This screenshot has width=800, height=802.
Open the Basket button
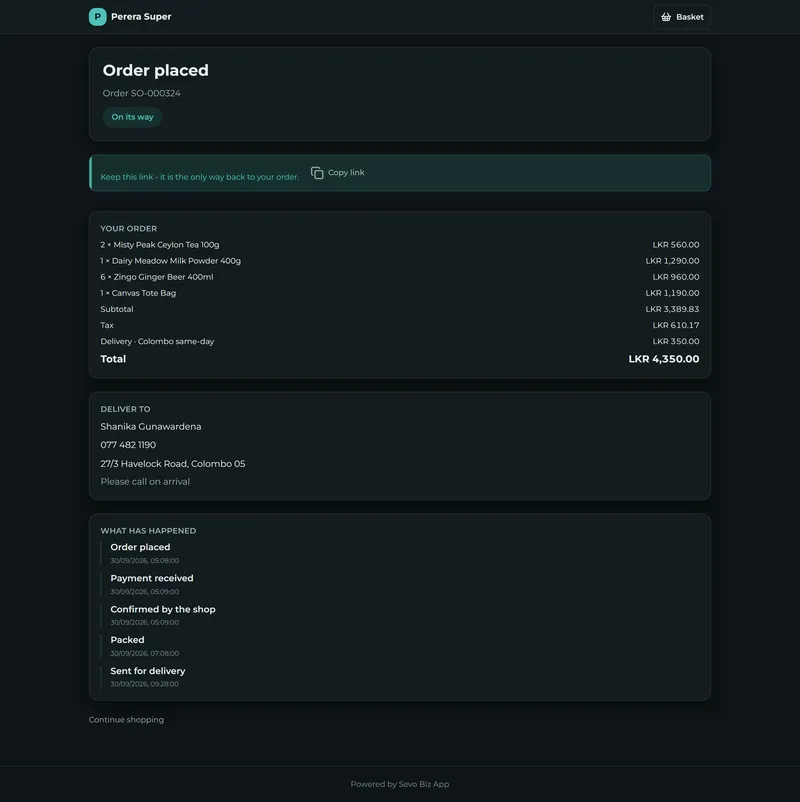[x=682, y=17]
